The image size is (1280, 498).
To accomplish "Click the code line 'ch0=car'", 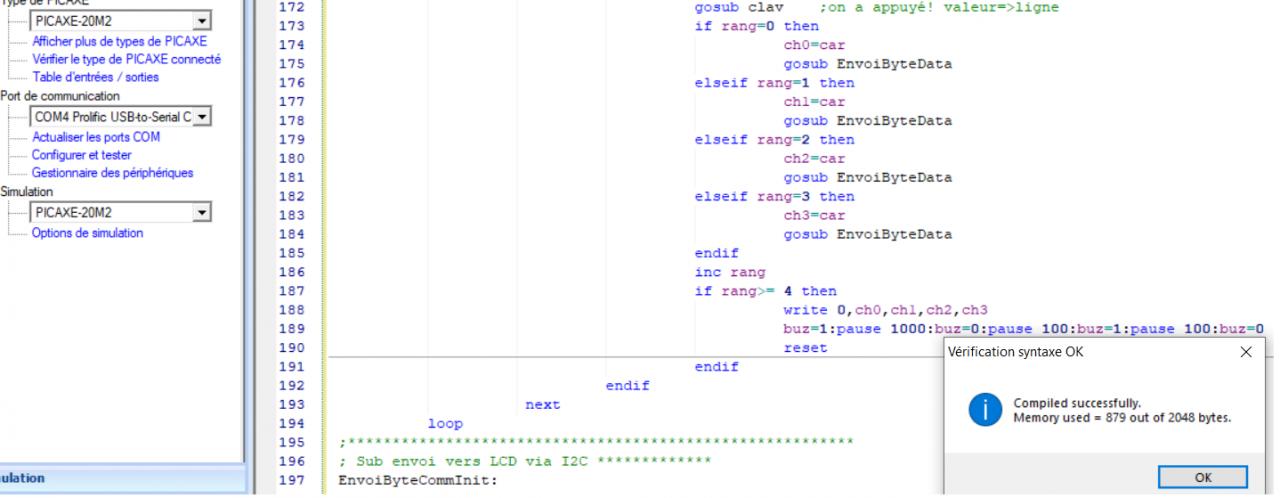I will click(814, 45).
